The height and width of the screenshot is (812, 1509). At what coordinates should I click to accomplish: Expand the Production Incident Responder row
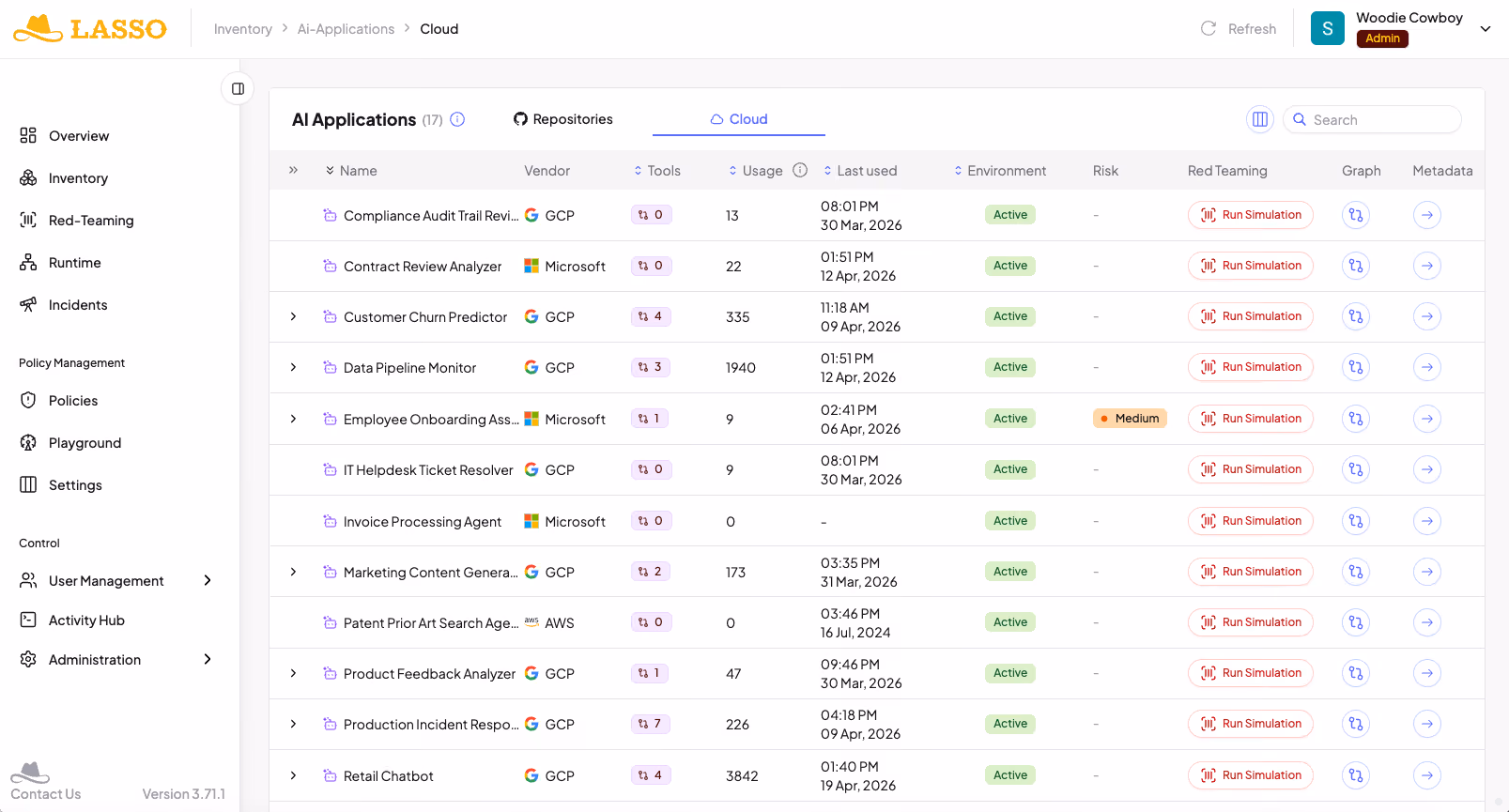[293, 724]
